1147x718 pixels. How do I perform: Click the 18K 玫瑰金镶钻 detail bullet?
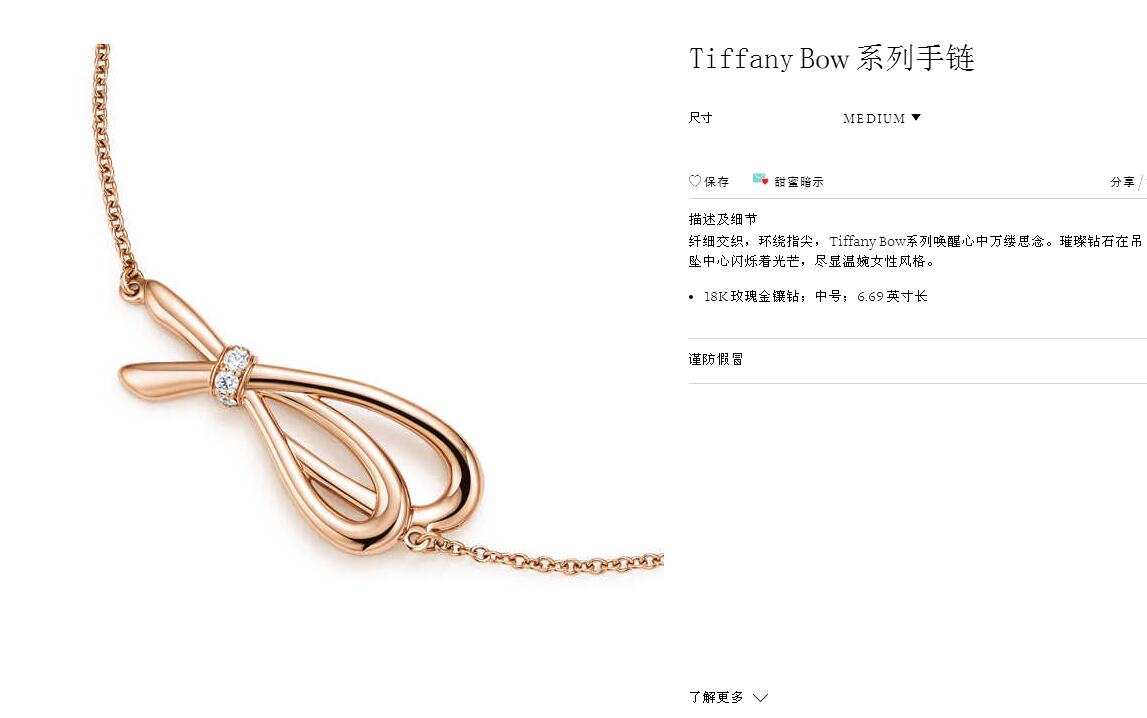[815, 296]
